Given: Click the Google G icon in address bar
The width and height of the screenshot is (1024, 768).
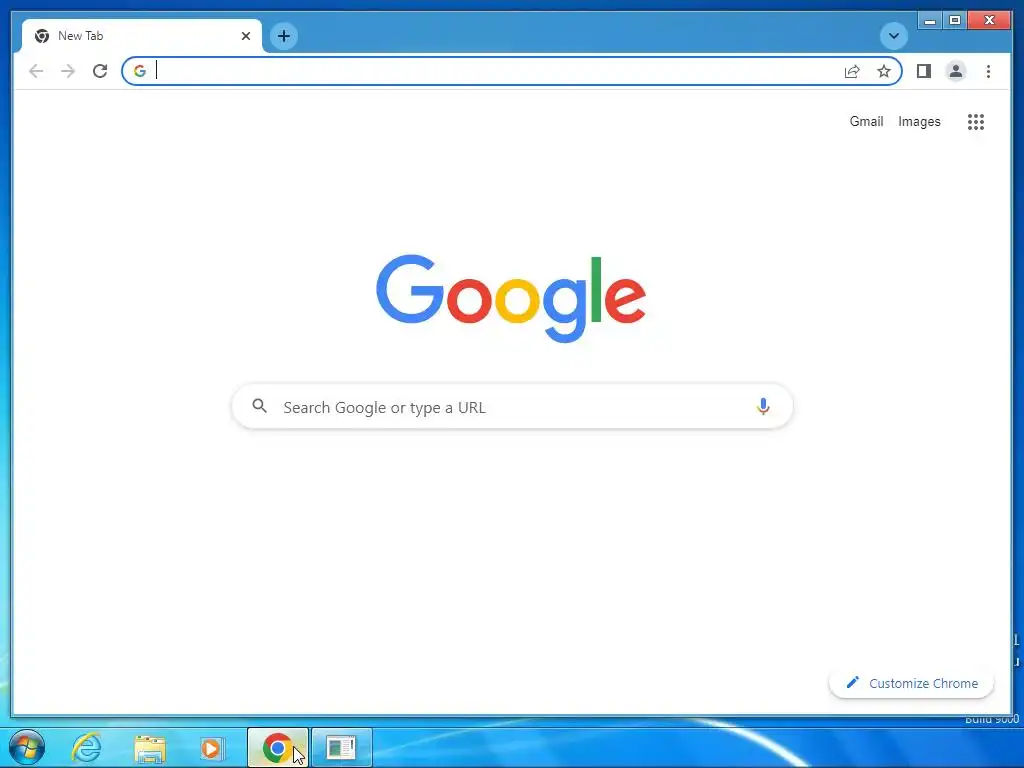Looking at the screenshot, I should (x=140, y=71).
